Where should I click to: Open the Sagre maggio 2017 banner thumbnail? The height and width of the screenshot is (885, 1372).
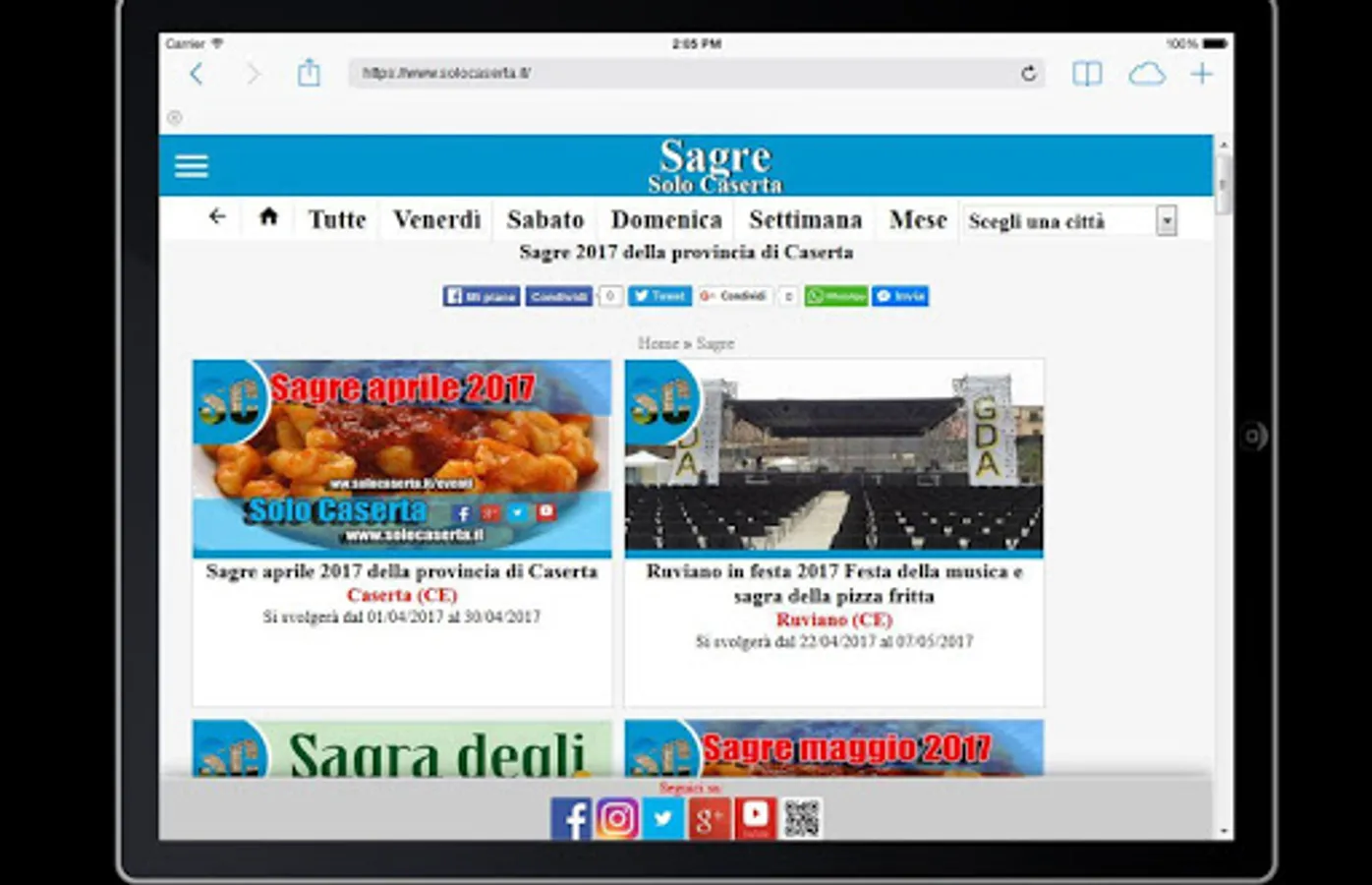tap(834, 748)
